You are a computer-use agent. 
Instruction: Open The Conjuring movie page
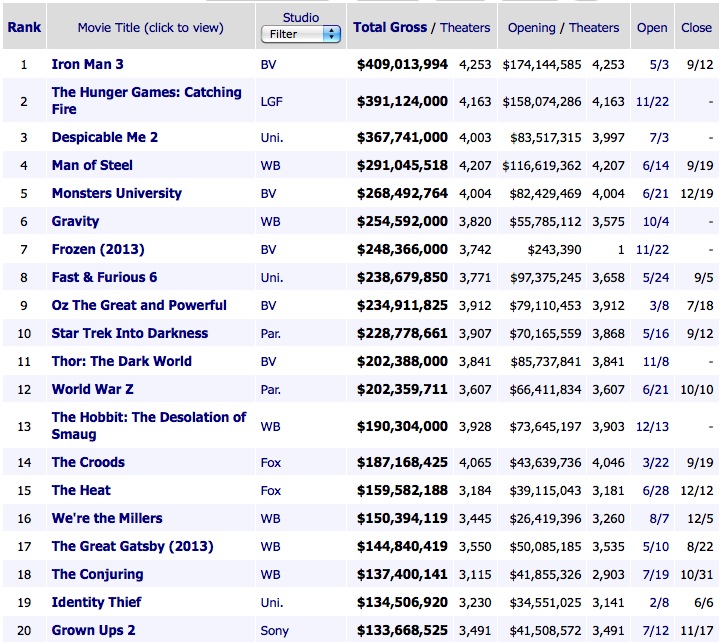(97, 574)
